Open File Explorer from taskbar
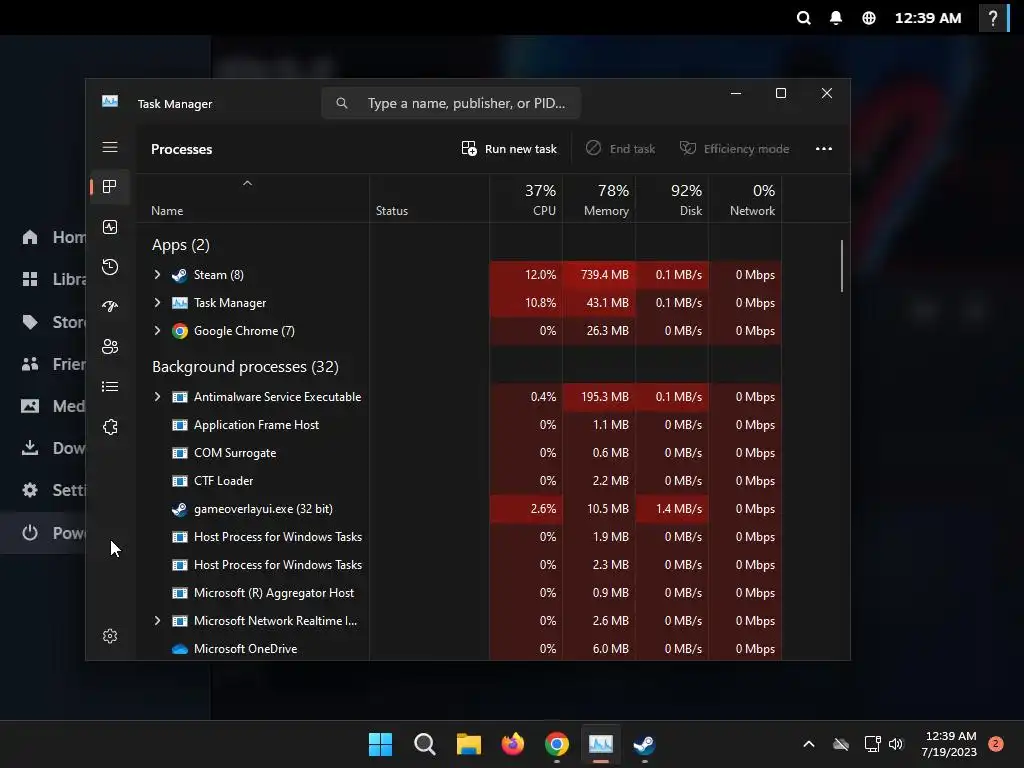This screenshot has height=768, width=1024. pyautogui.click(x=468, y=744)
